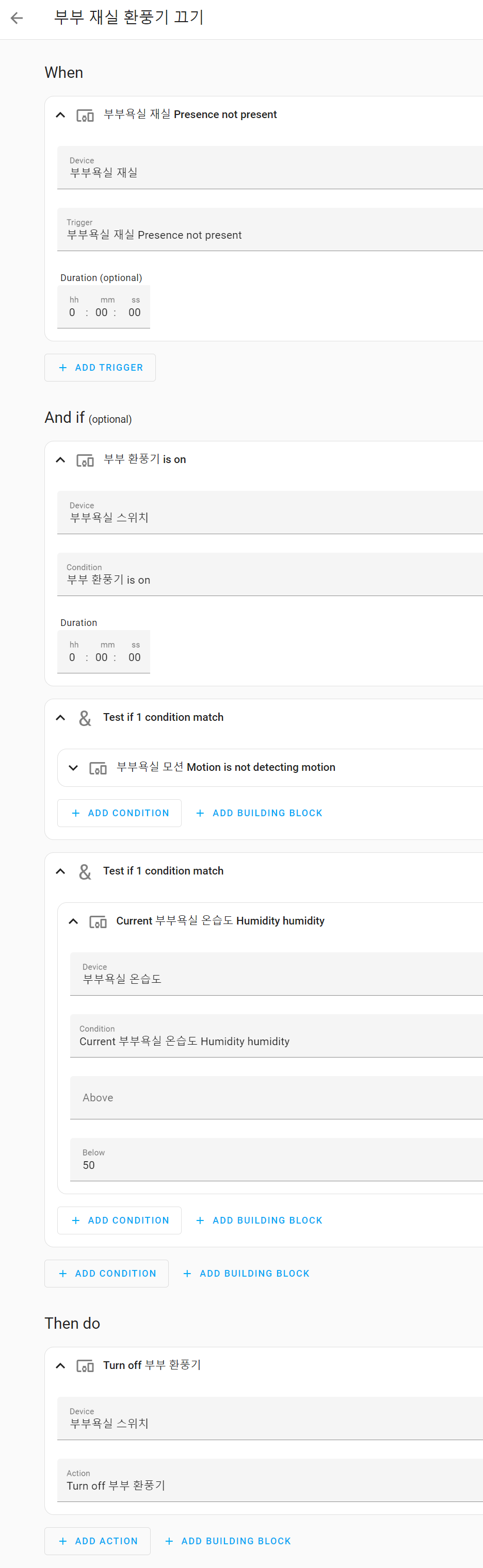
Task: Edit condition duration seconds field
Action: (135, 657)
